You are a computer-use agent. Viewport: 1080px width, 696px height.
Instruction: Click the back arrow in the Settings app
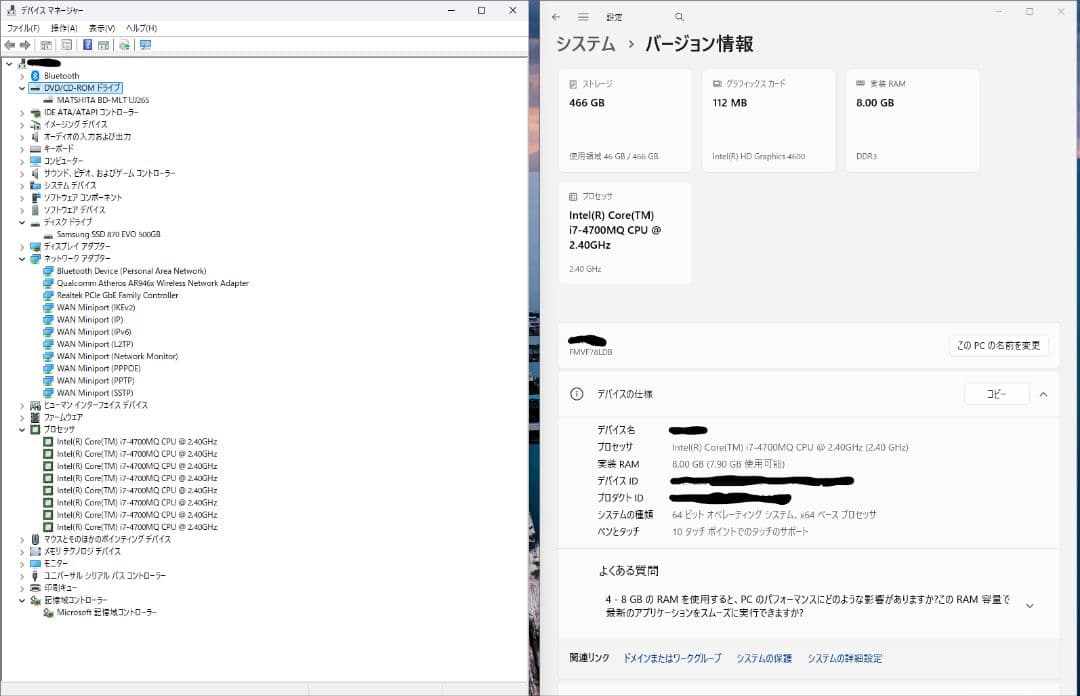tap(556, 17)
